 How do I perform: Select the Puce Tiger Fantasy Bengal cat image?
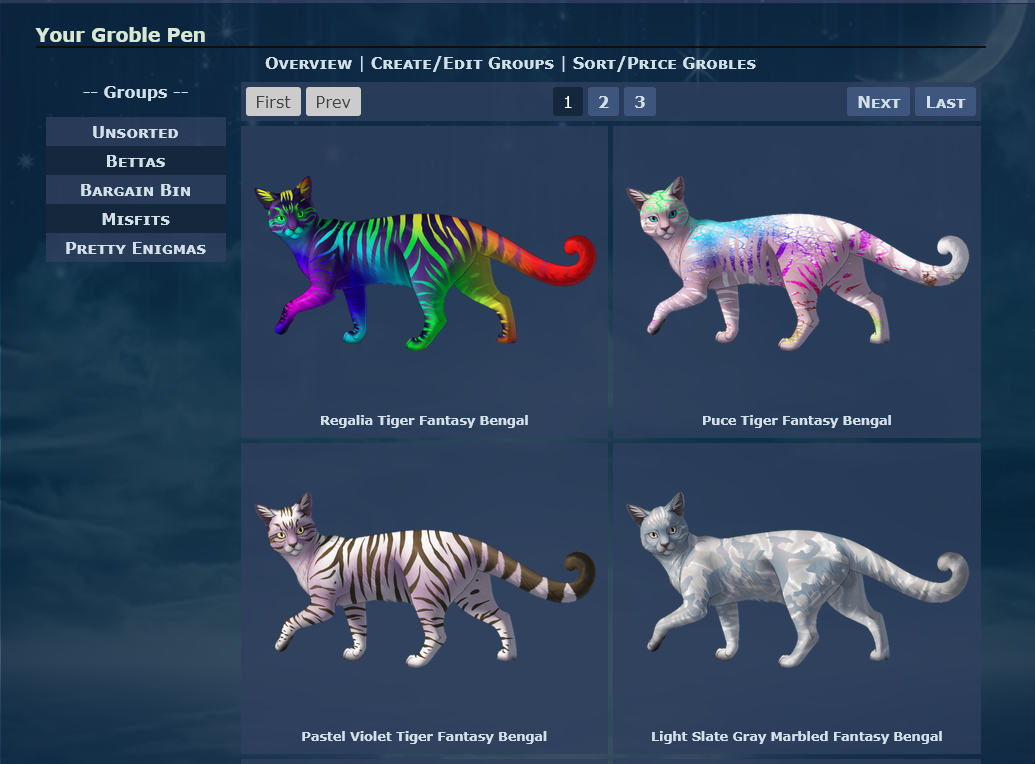[797, 264]
